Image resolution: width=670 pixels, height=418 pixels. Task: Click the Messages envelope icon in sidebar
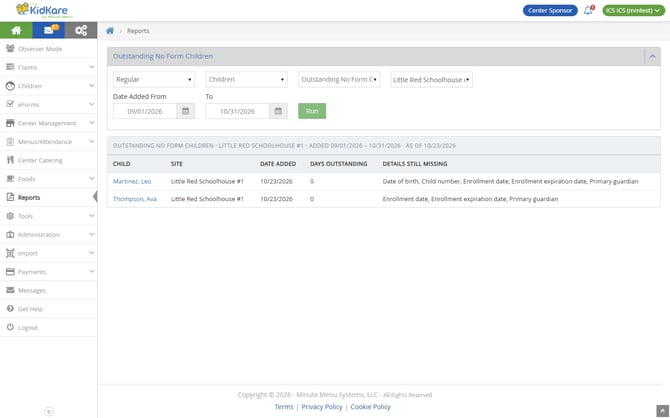coord(10,290)
